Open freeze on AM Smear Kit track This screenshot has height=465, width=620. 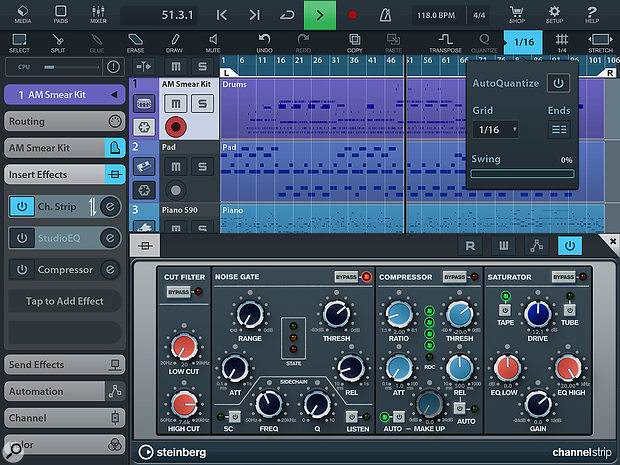point(144,127)
